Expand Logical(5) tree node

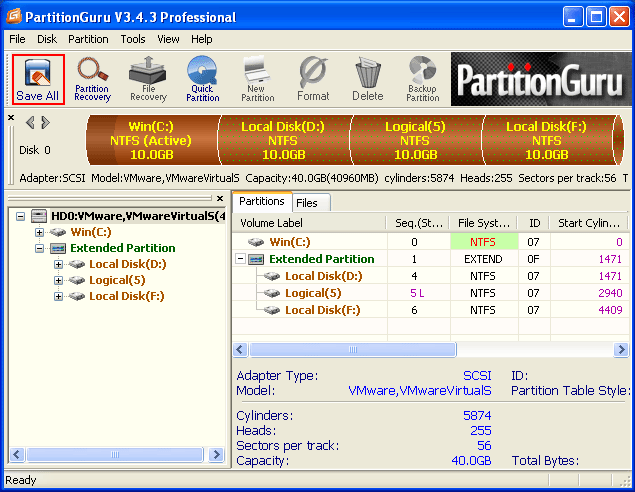click(x=58, y=280)
